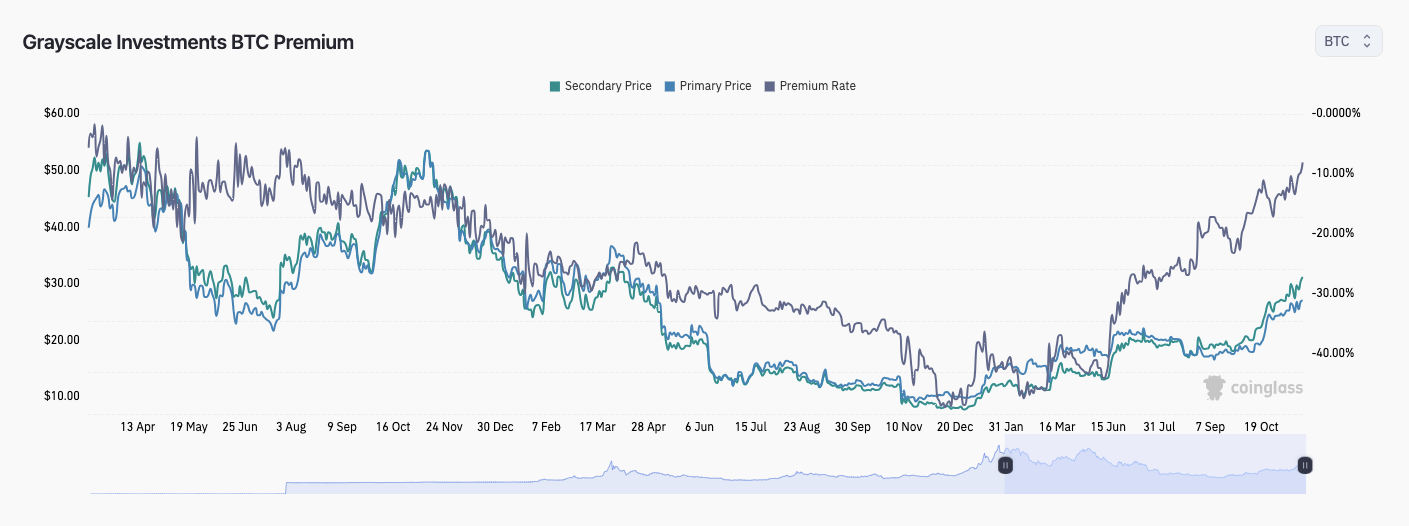Viewport: 1409px width, 526px height.
Task: Click the -40.00% right axis label
Action: [1333, 353]
